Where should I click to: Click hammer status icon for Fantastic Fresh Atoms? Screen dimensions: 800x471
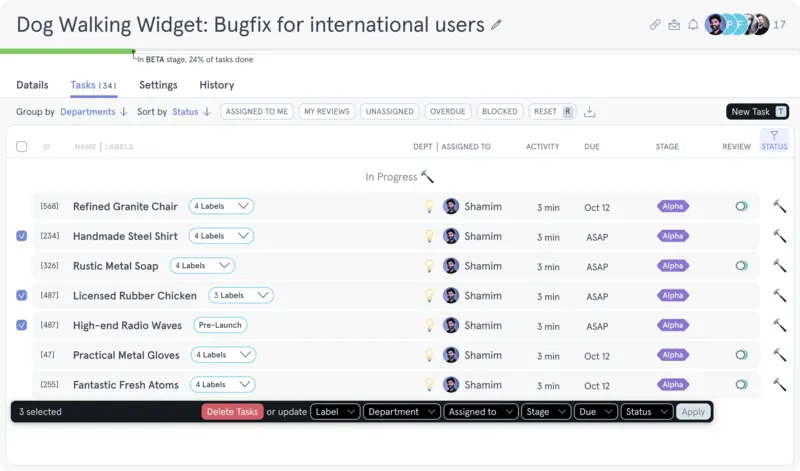(x=779, y=384)
